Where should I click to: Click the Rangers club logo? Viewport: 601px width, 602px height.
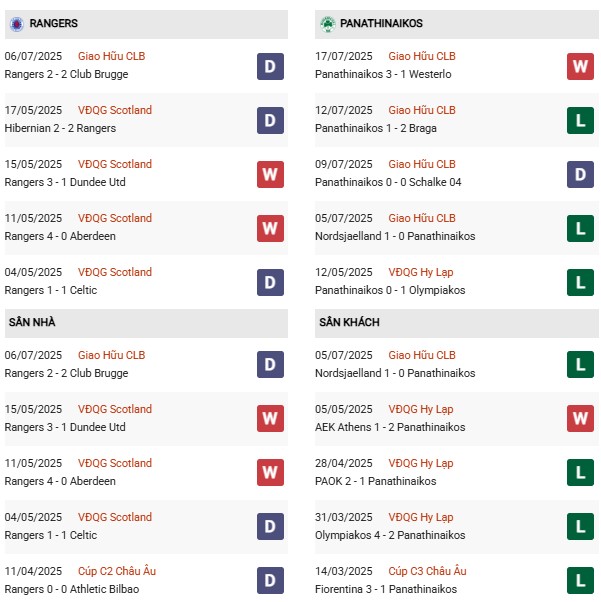tap(16, 23)
